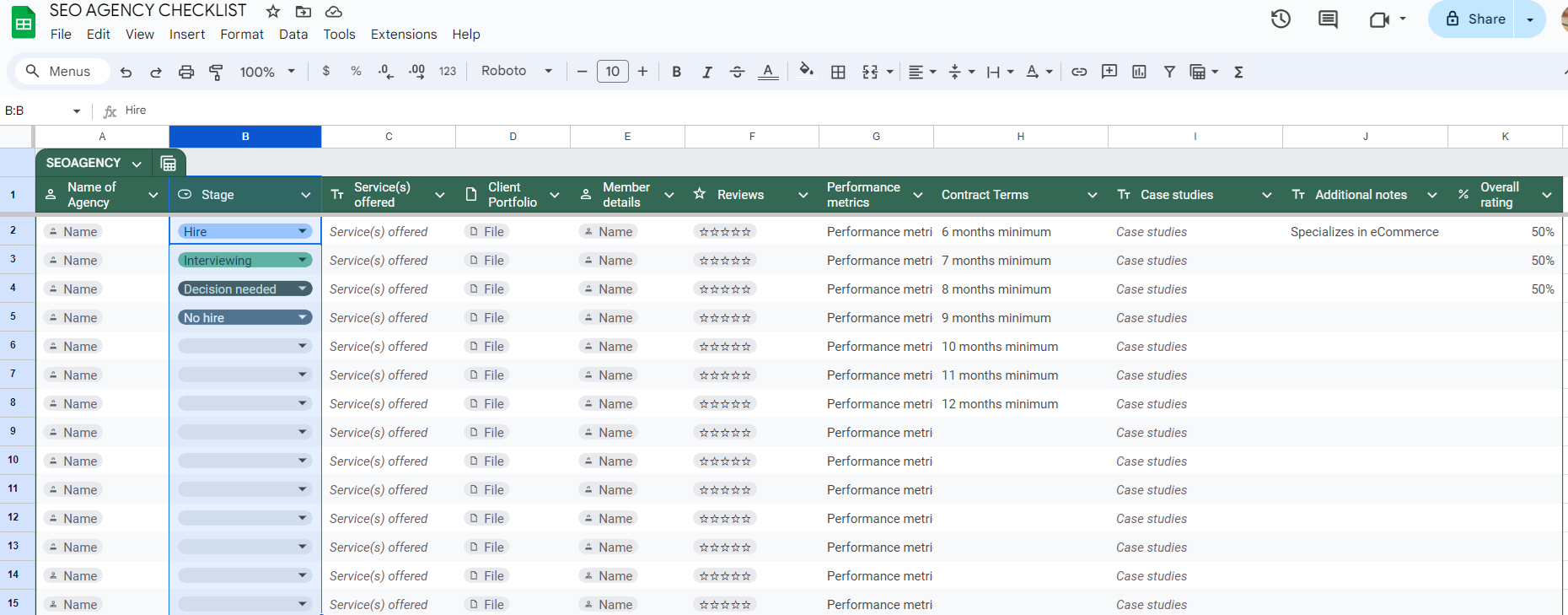The image size is (1568, 615).
Task: Edit the font size field
Action: pos(612,72)
